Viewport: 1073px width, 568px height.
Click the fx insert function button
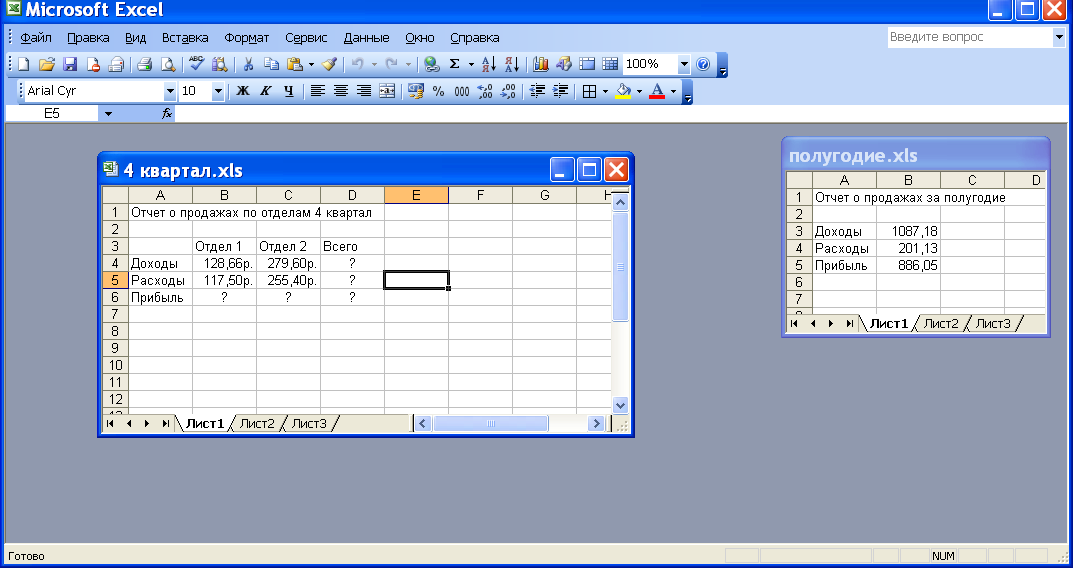coord(167,114)
